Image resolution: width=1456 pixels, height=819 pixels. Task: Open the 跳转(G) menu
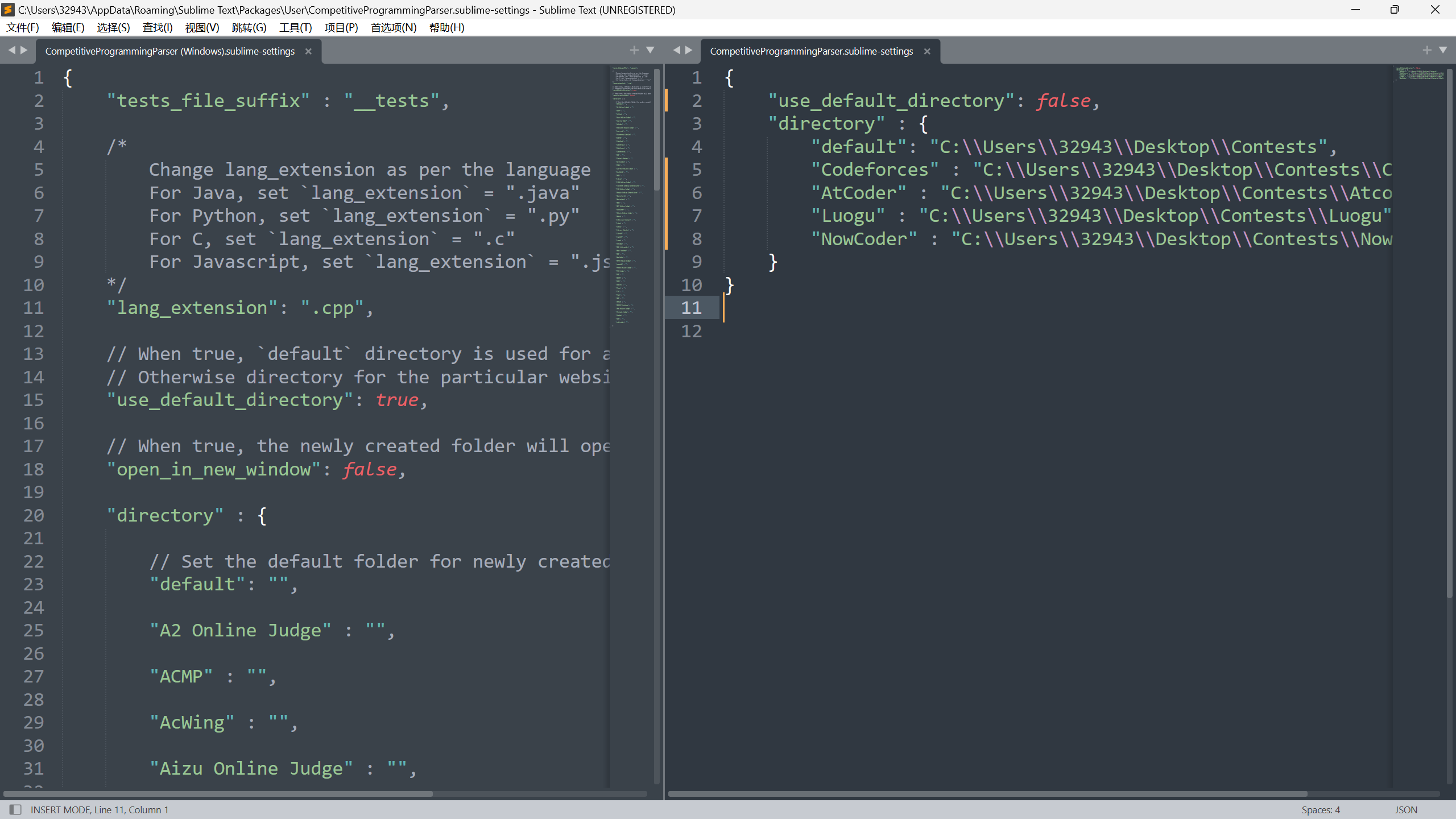(x=249, y=27)
